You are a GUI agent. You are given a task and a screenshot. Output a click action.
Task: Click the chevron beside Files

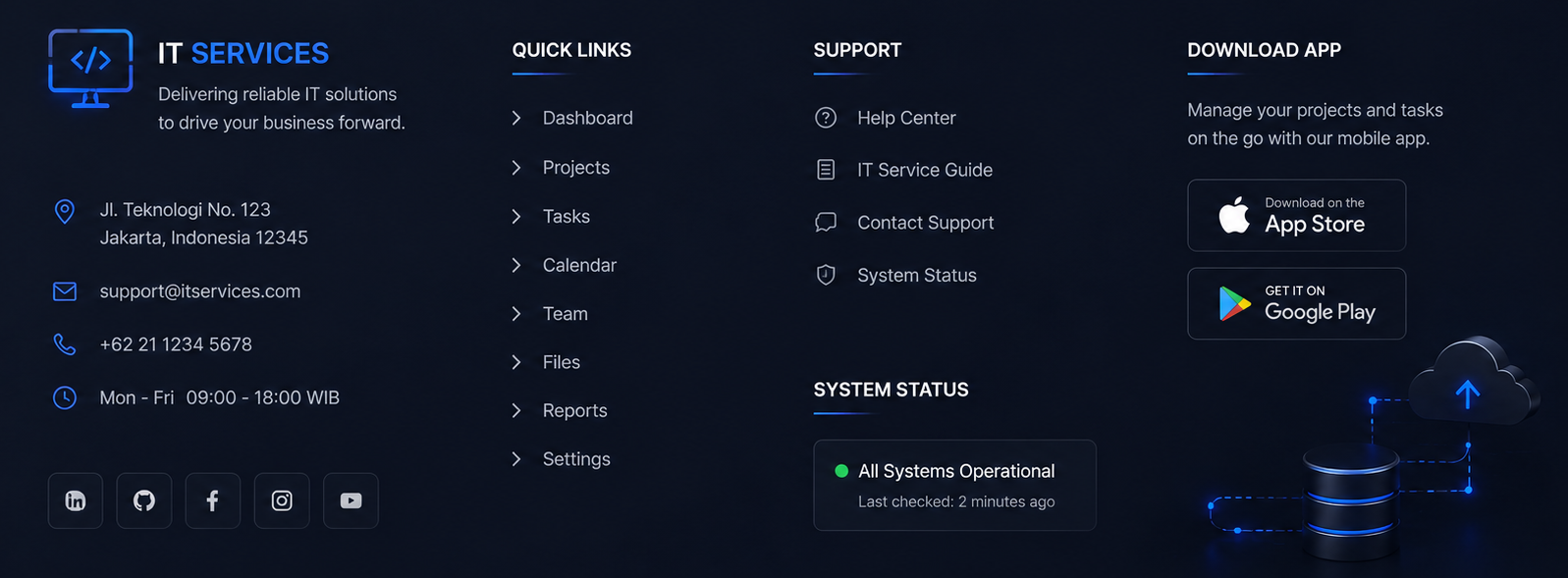click(x=516, y=362)
